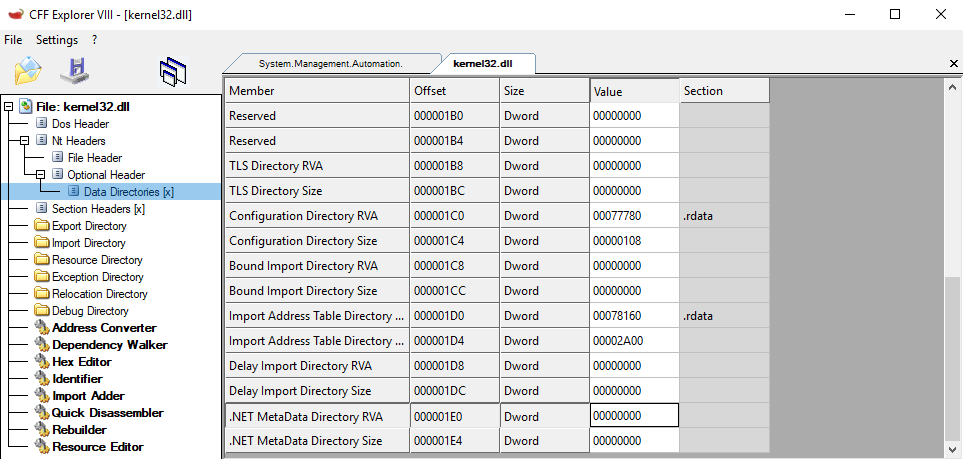This screenshot has width=963, height=459.
Task: Open Section Headers [x] tree node
Action: 98,209
